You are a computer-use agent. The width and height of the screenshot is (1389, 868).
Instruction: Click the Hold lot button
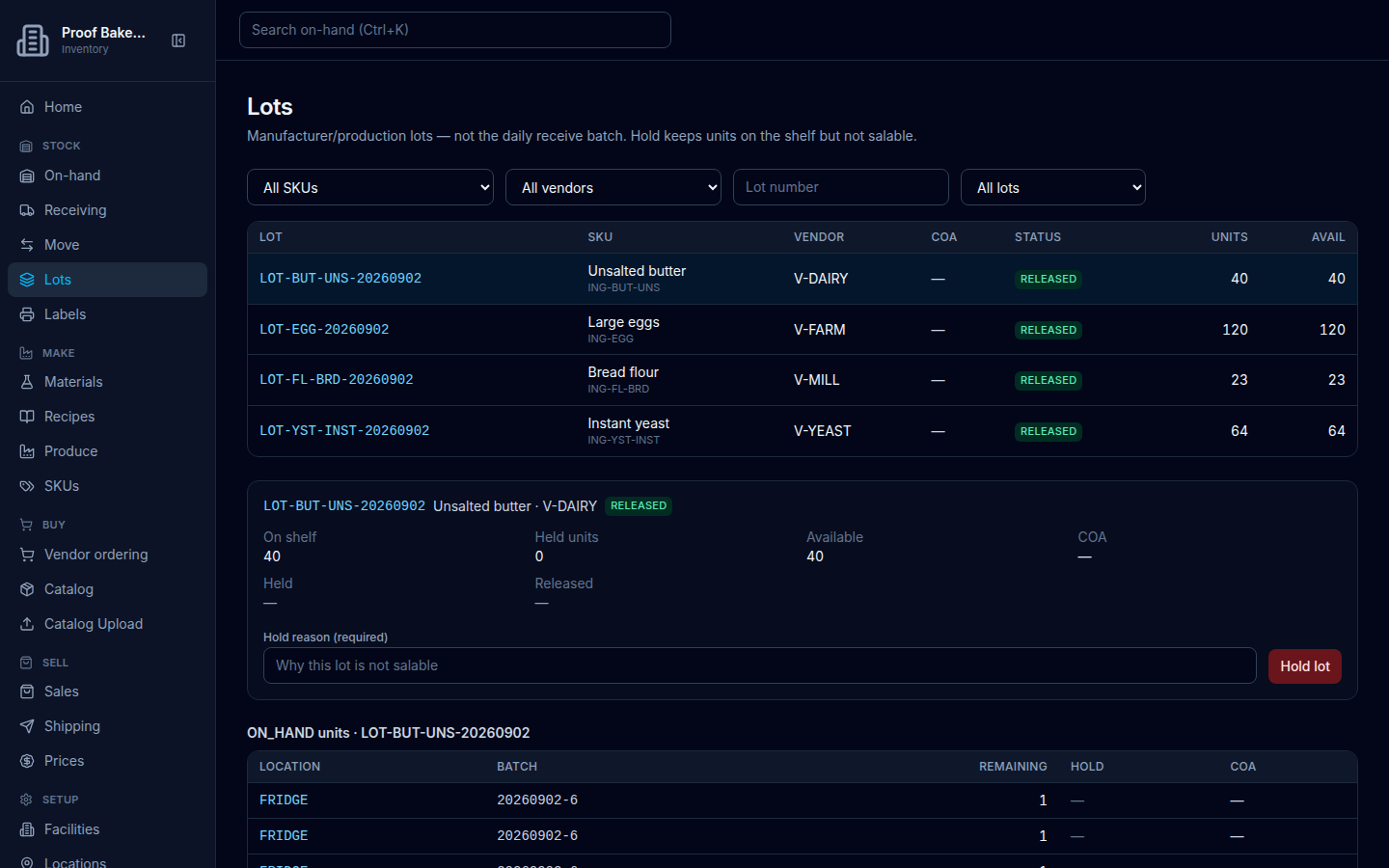point(1304,666)
